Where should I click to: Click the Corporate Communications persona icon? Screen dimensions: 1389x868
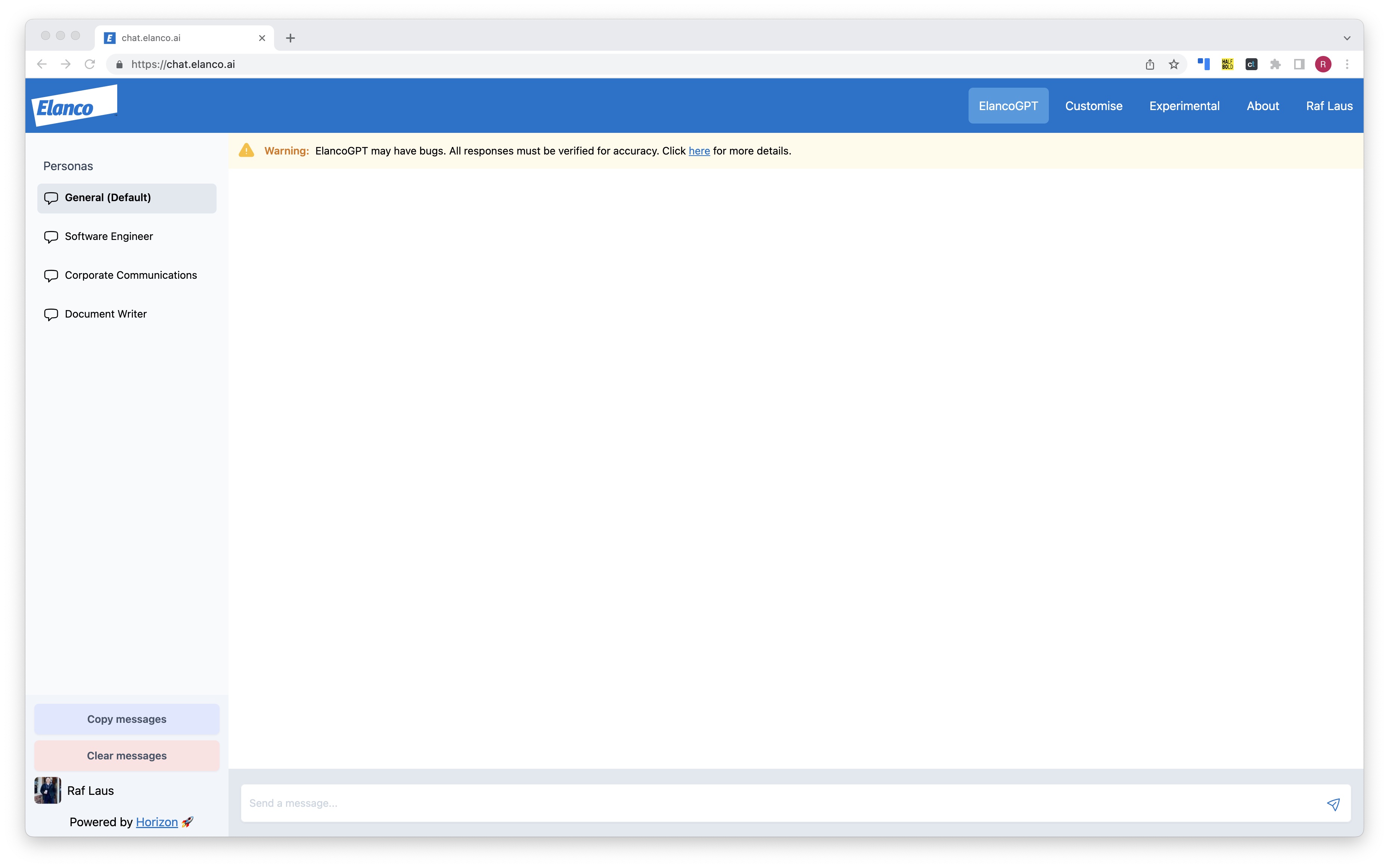(51, 275)
